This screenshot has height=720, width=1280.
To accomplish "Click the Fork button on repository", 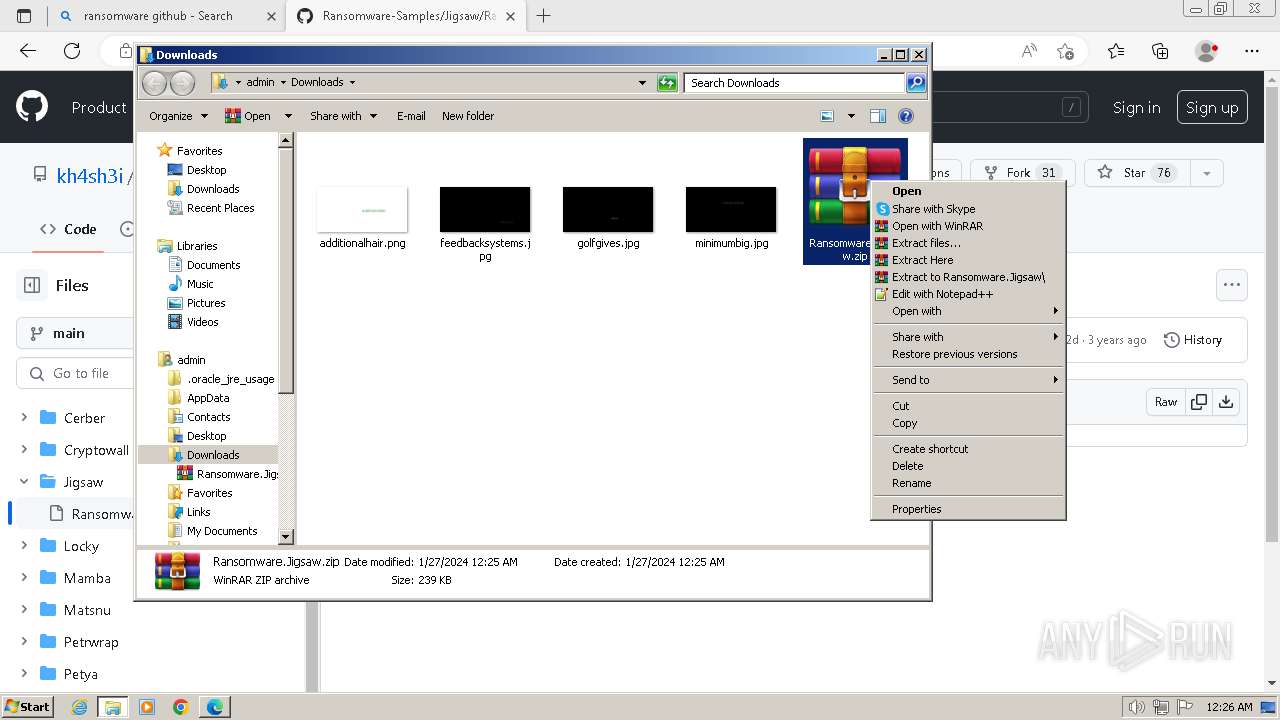I will [1023, 172].
